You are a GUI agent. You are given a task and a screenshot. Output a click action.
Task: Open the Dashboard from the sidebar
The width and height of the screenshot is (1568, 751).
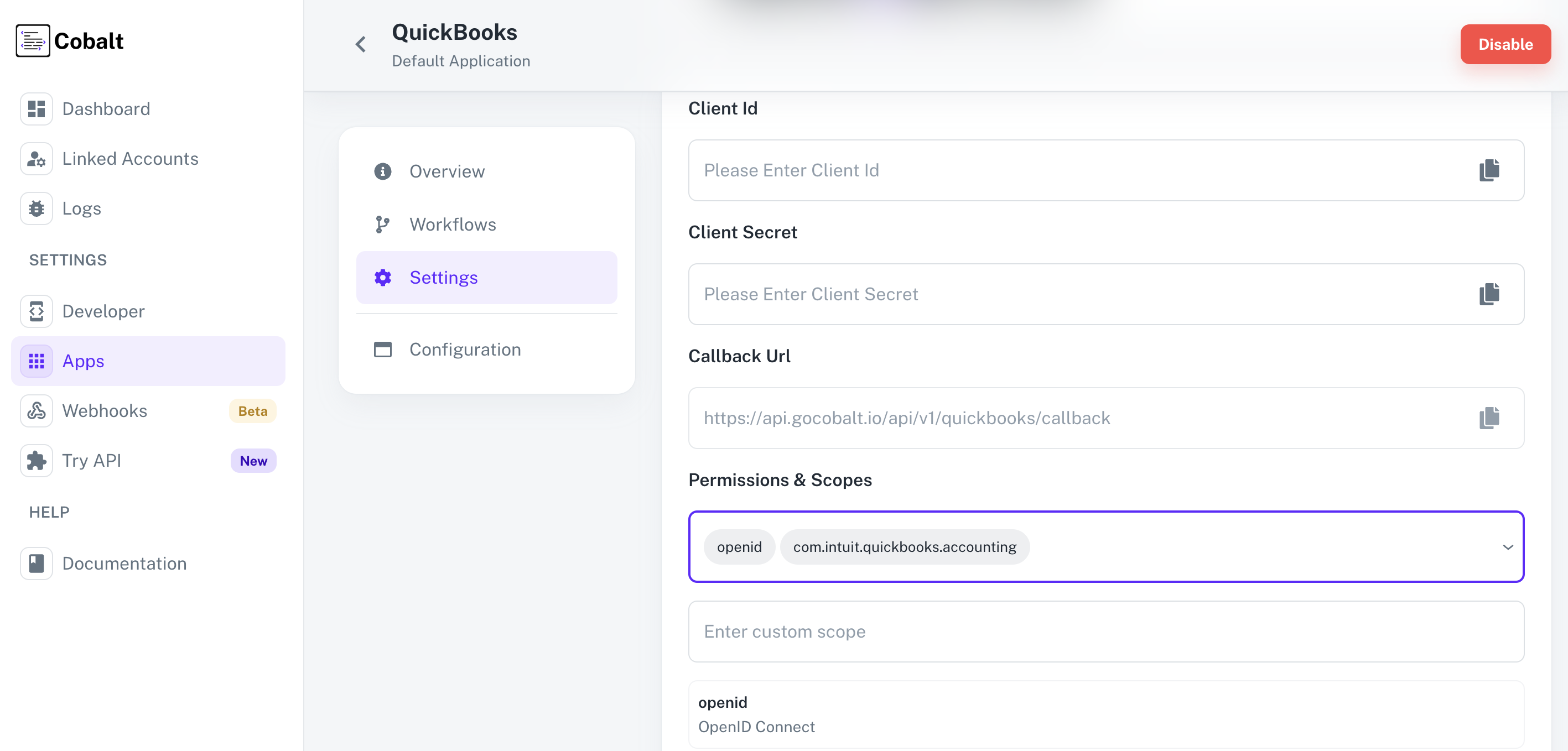pyautogui.click(x=106, y=108)
